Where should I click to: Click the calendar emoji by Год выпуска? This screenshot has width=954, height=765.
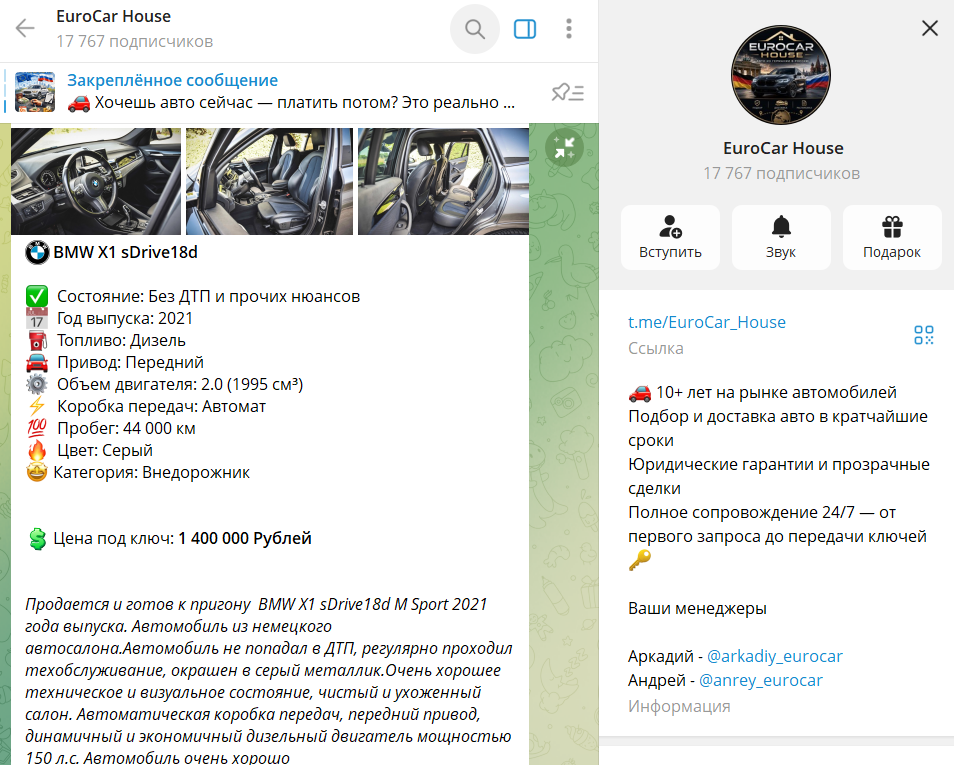pos(37,318)
